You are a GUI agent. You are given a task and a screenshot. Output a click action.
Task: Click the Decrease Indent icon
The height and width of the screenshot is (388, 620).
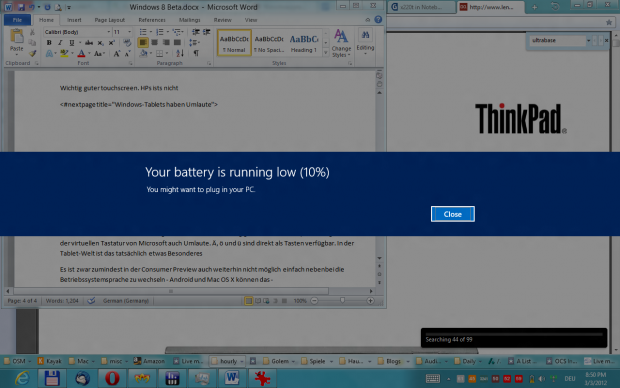(196, 32)
